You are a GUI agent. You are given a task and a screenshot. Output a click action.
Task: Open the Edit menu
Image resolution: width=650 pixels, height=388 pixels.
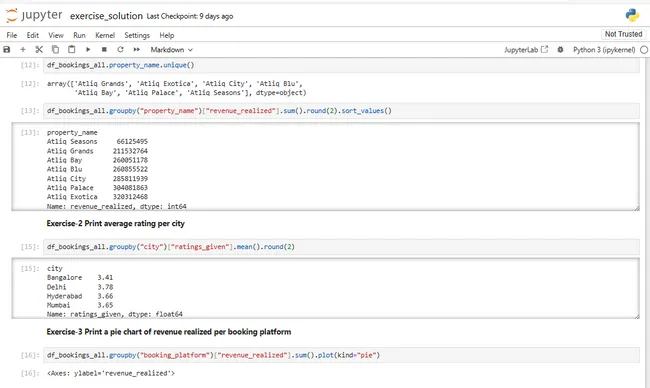(32, 35)
